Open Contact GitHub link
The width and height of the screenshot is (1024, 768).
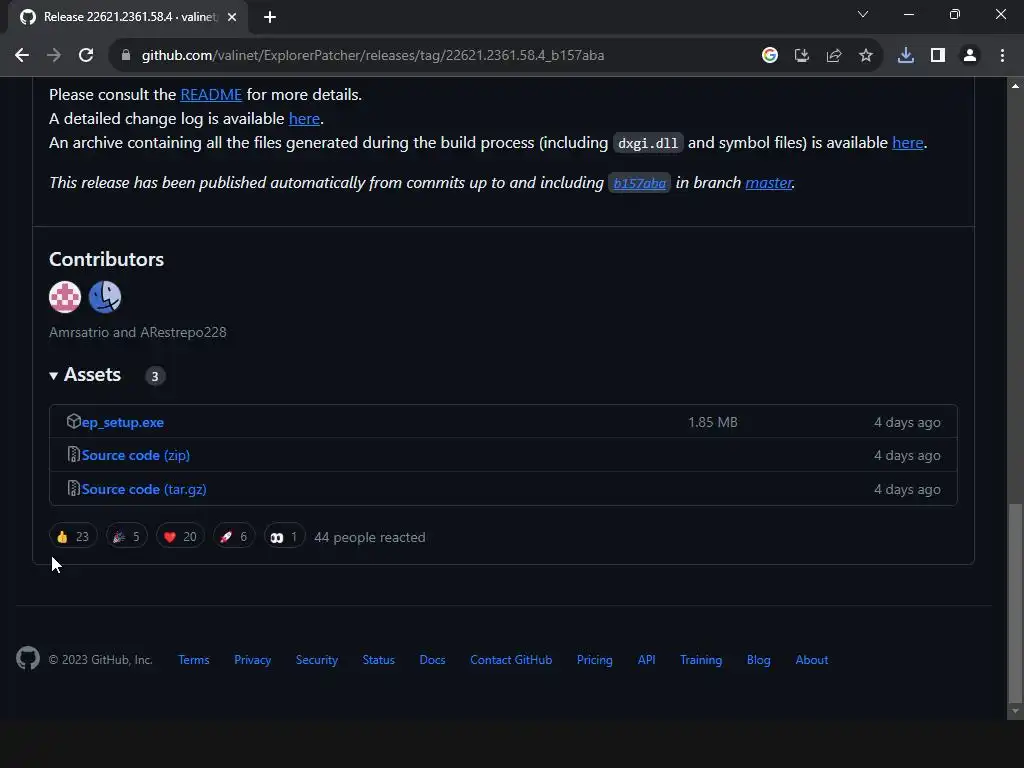(x=511, y=660)
